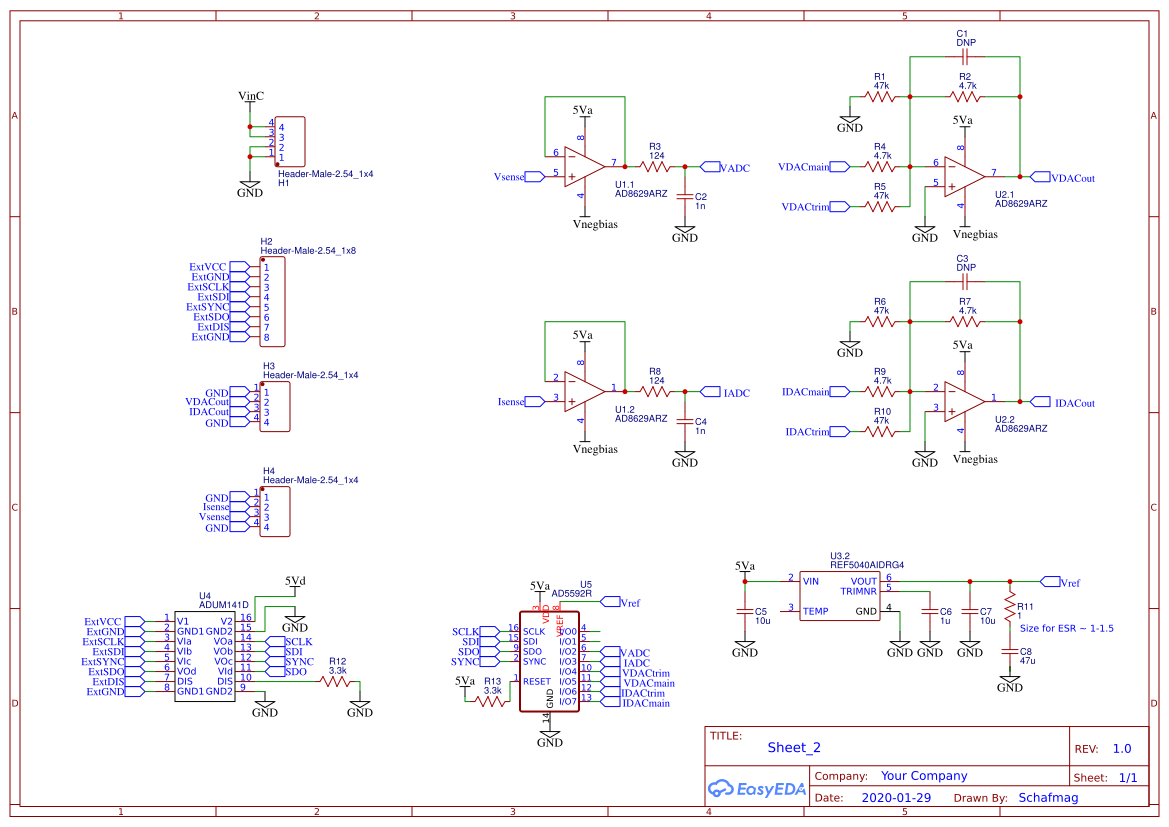Click the GND symbol below header H1

[250, 188]
